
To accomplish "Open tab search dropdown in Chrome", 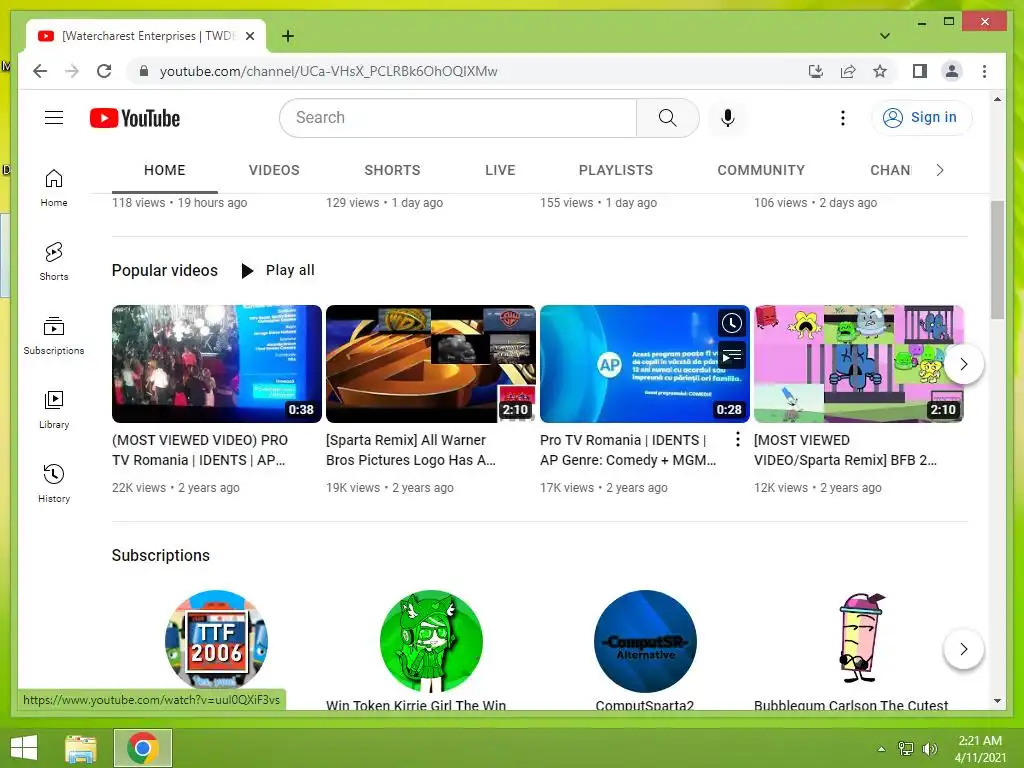I will pyautogui.click(x=885, y=36).
